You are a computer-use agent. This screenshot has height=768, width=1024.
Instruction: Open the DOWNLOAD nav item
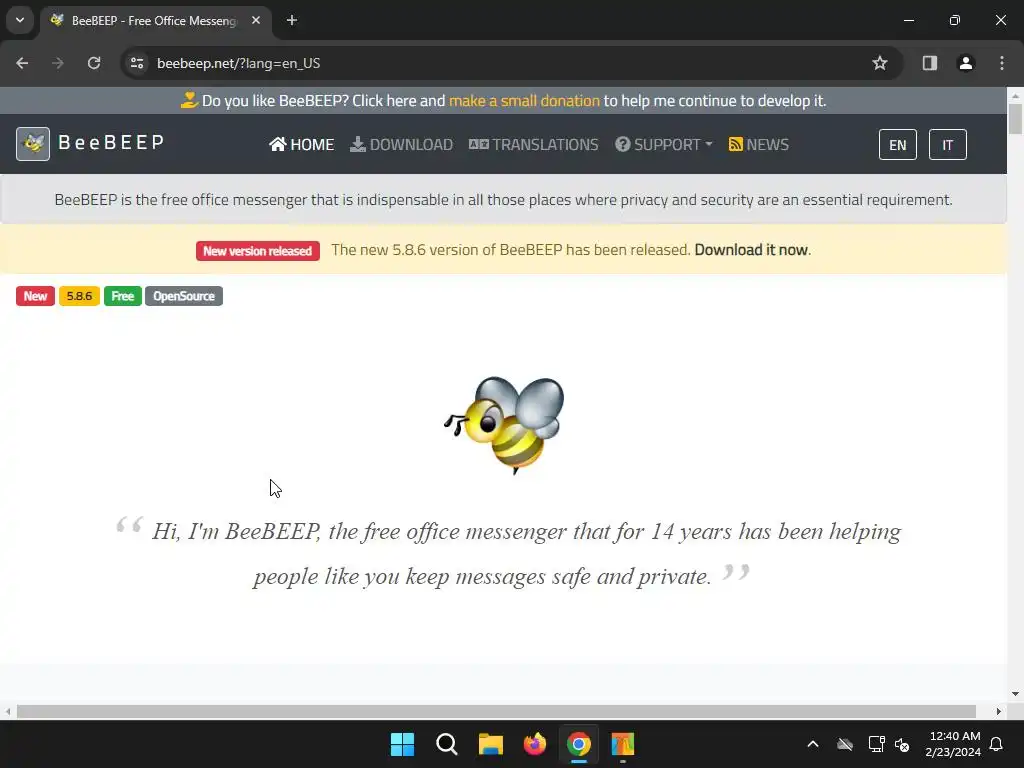click(x=402, y=144)
